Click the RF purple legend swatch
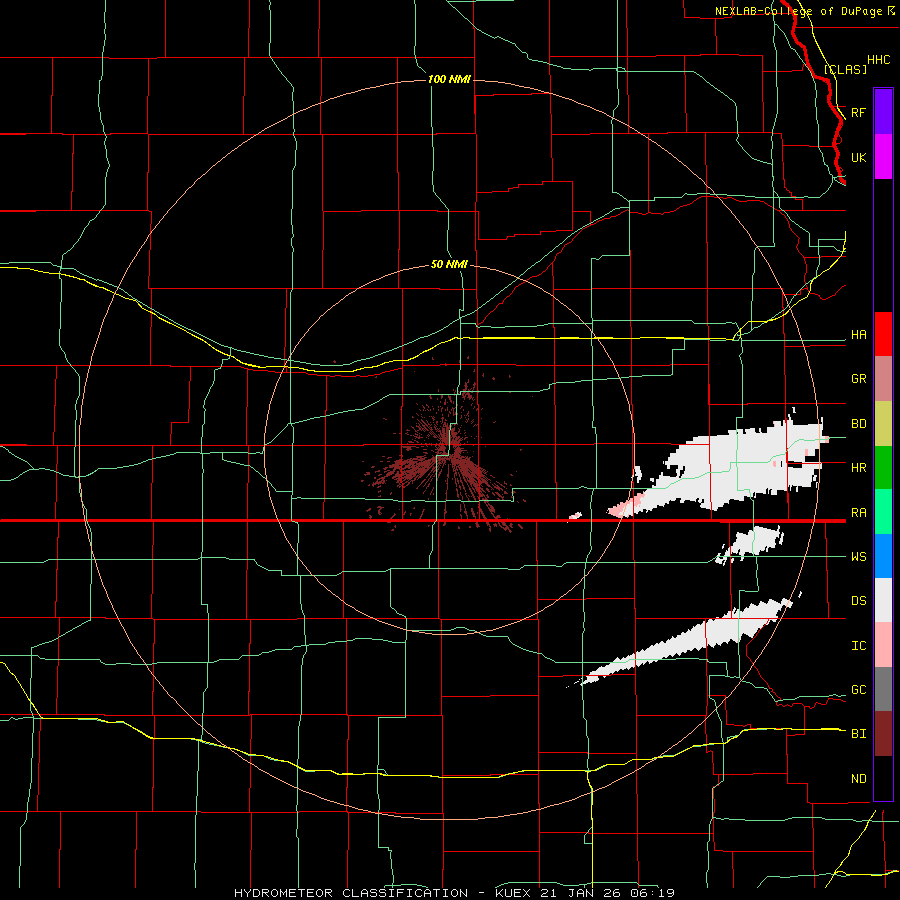The image size is (900, 900). (883, 112)
